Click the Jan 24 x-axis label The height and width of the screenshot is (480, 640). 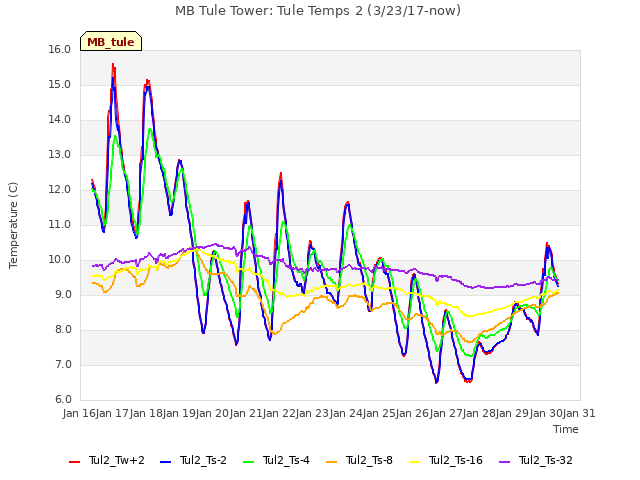346,414
